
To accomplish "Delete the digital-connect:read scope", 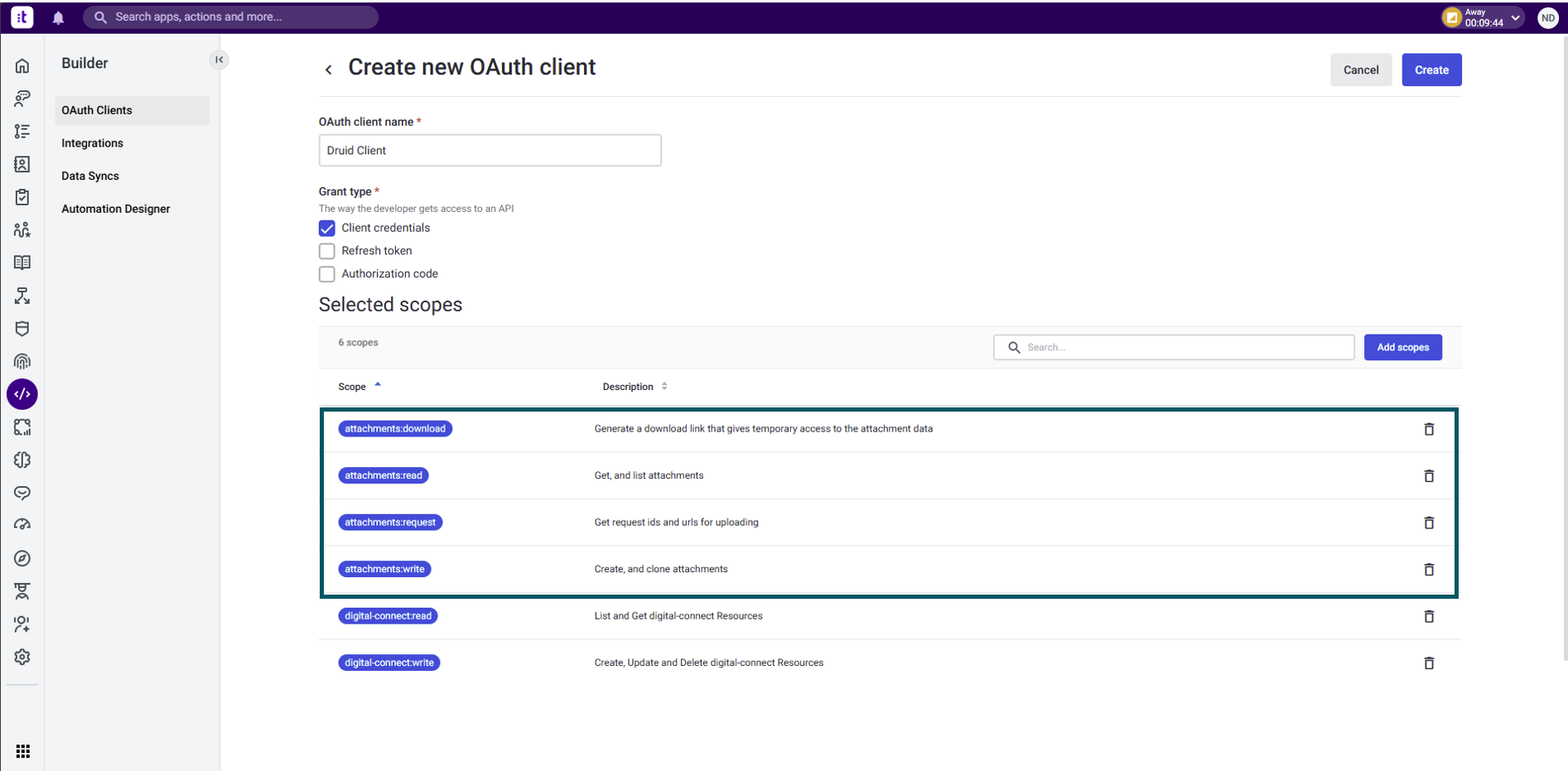I will (1429, 616).
